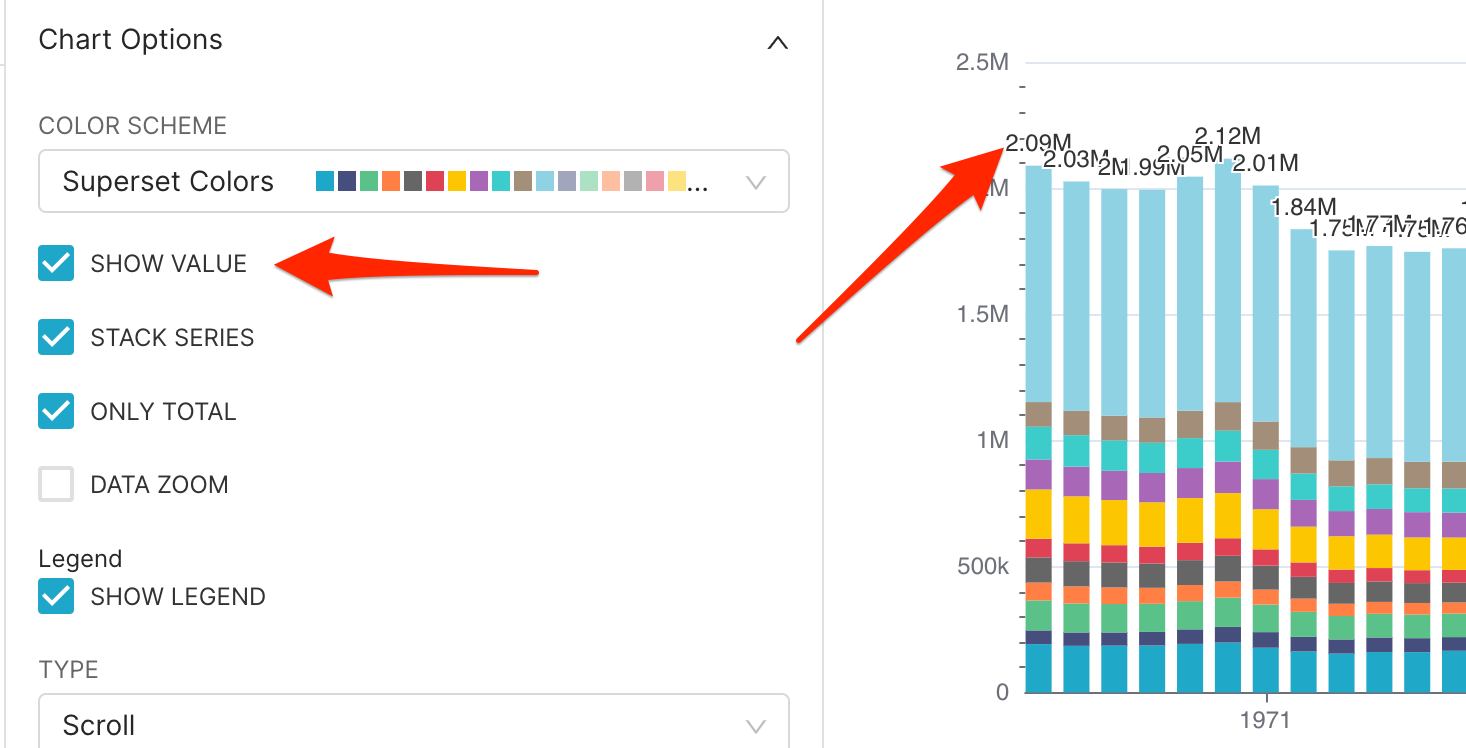Open the Color Scheme dropdown

755,181
